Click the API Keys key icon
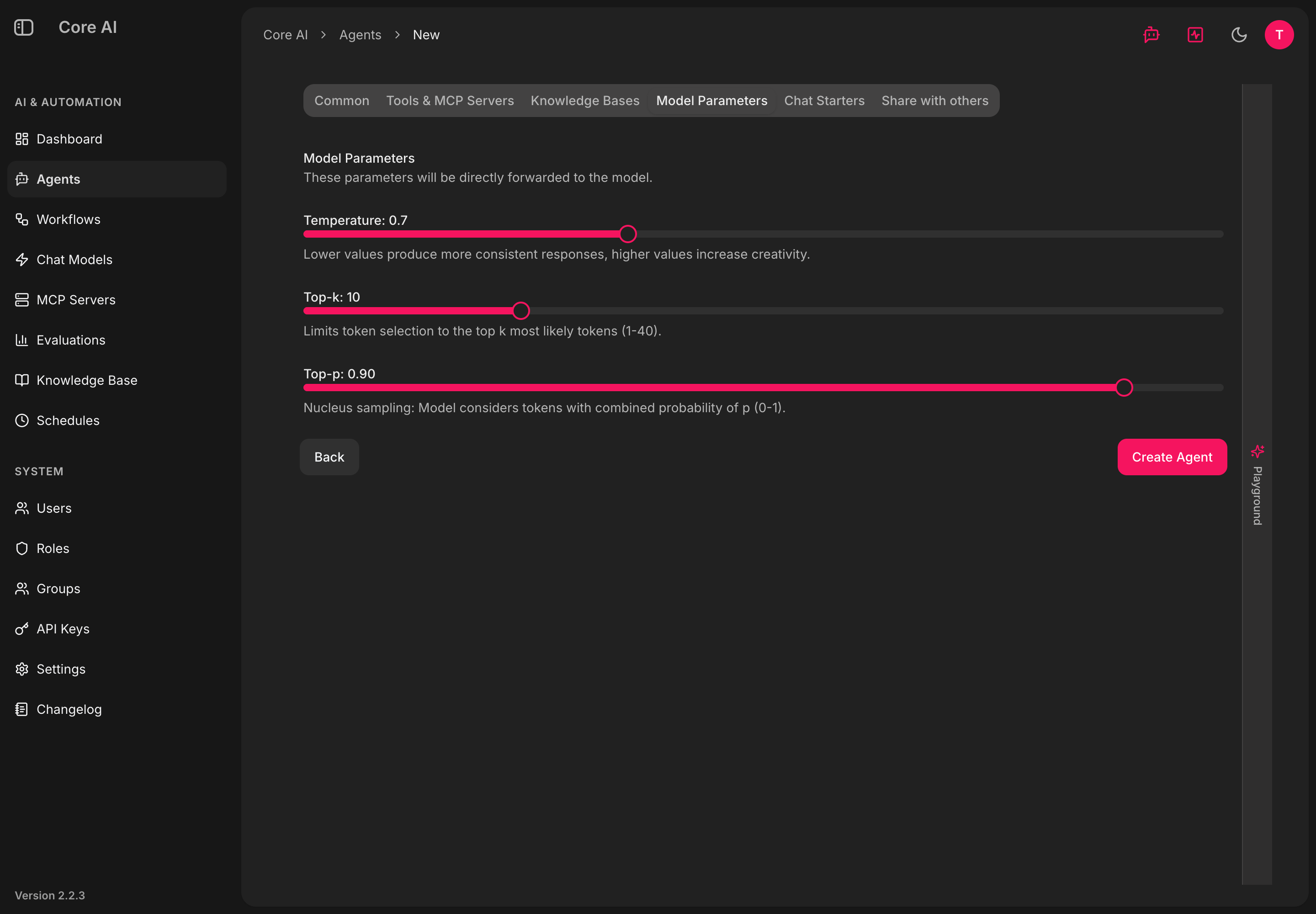 22,629
